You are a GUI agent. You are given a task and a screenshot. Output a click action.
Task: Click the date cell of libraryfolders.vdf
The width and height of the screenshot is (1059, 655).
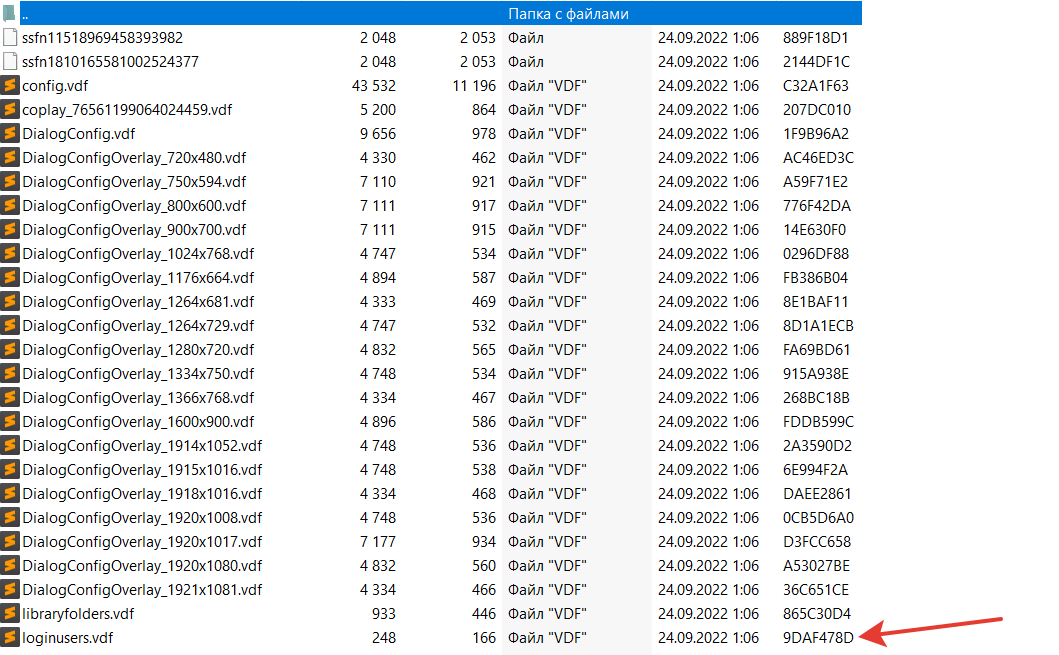click(708, 614)
